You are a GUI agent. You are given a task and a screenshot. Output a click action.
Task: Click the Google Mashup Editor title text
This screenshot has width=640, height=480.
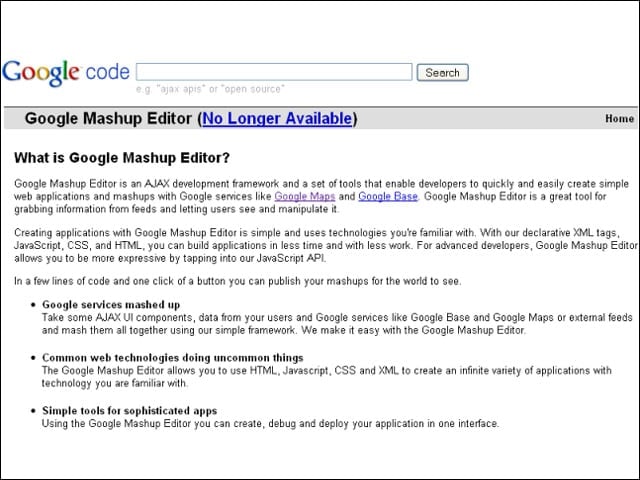[108, 118]
